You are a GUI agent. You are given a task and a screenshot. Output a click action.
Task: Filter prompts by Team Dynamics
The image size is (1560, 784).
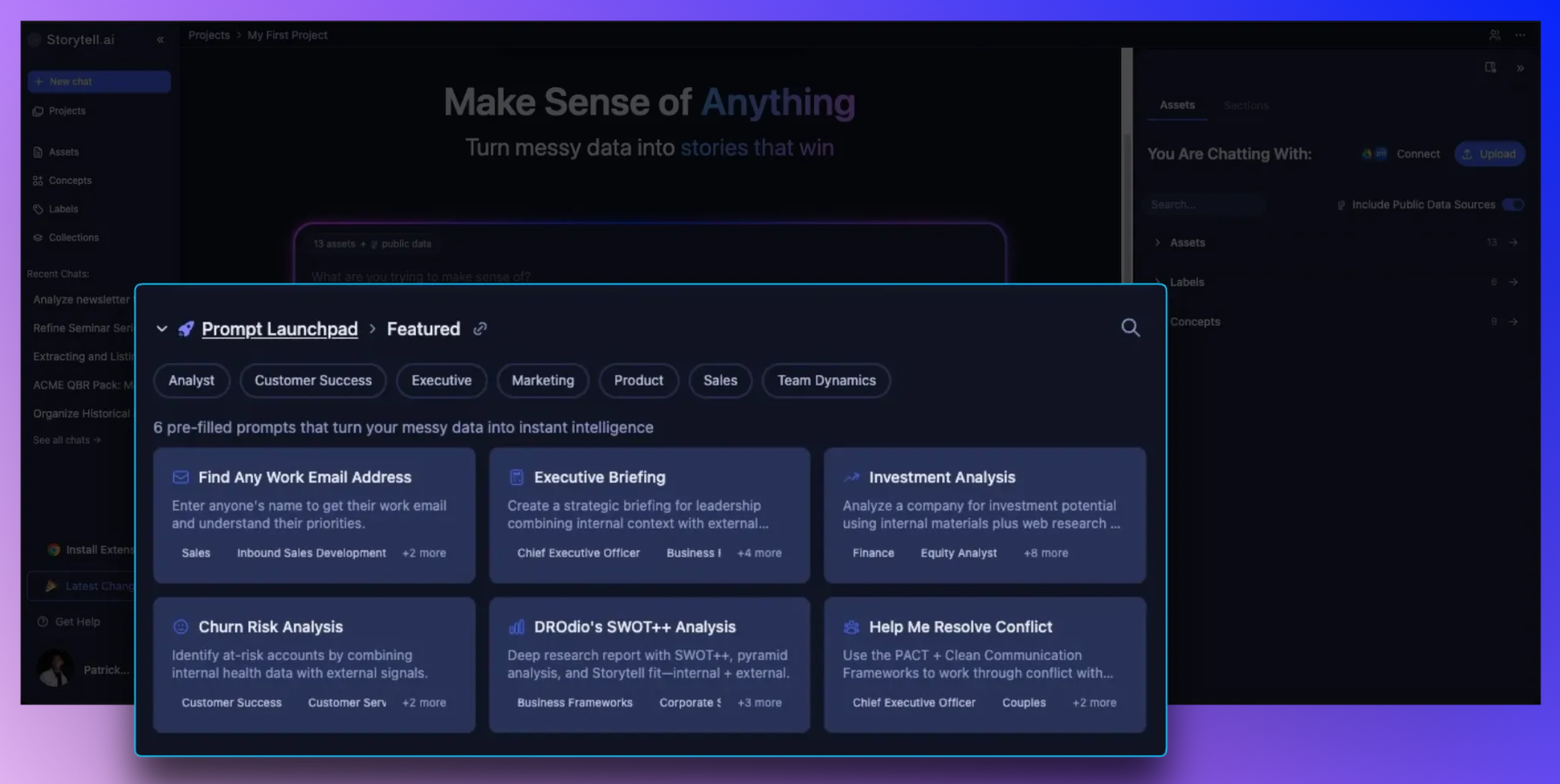tap(826, 380)
